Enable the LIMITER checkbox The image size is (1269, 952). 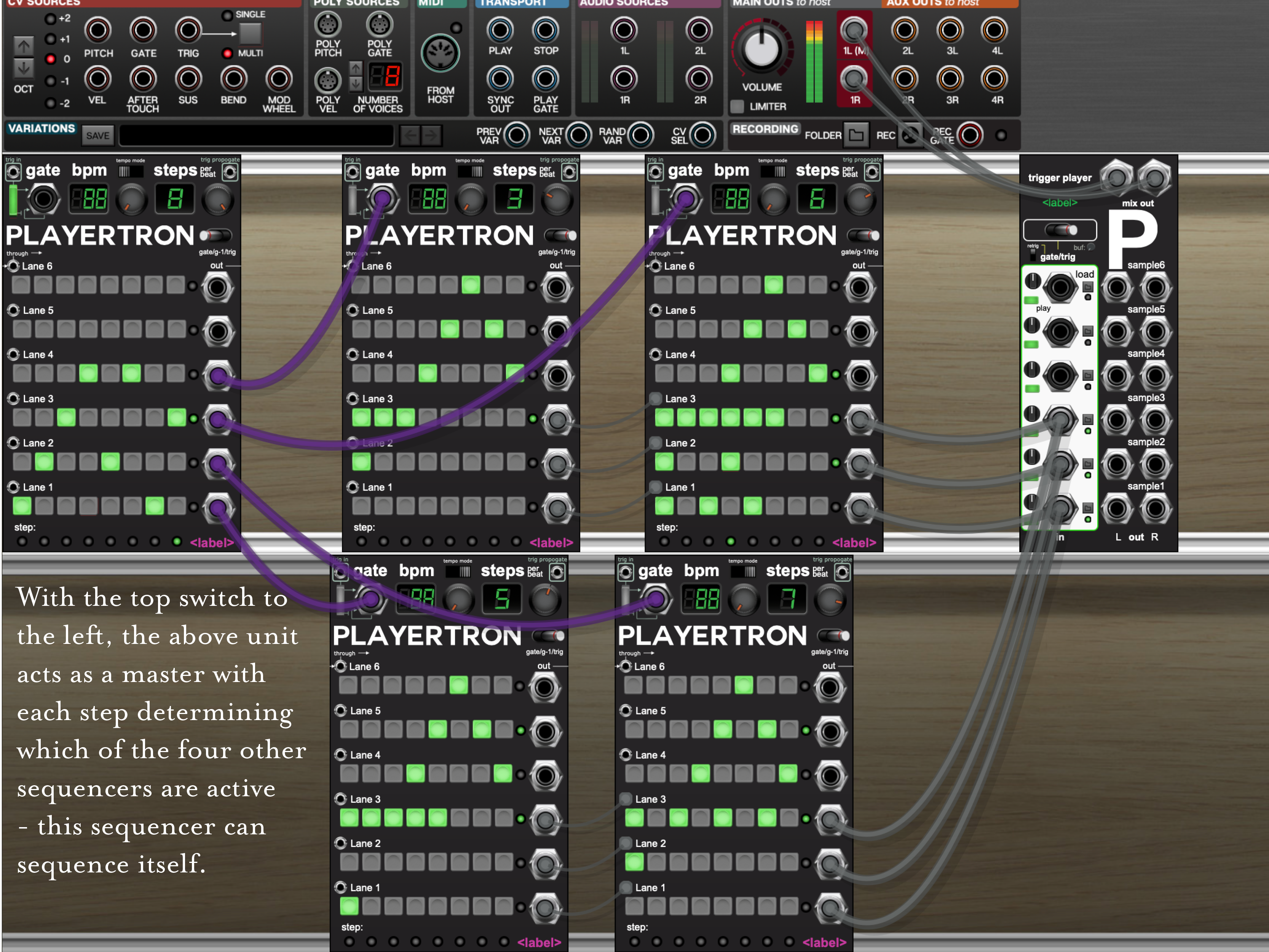(737, 107)
